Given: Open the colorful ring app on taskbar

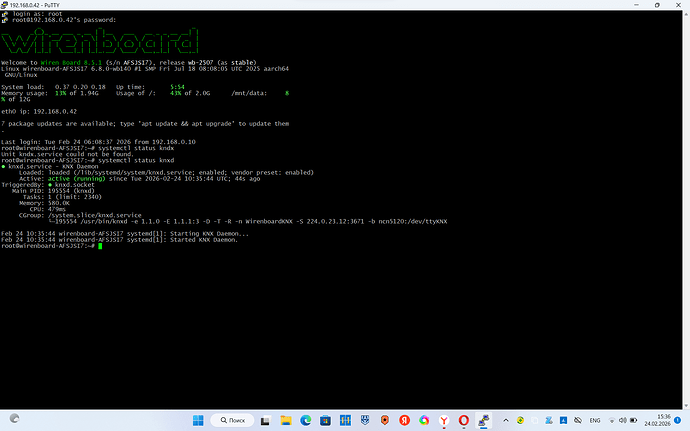Looking at the screenshot, I should click(x=424, y=420).
